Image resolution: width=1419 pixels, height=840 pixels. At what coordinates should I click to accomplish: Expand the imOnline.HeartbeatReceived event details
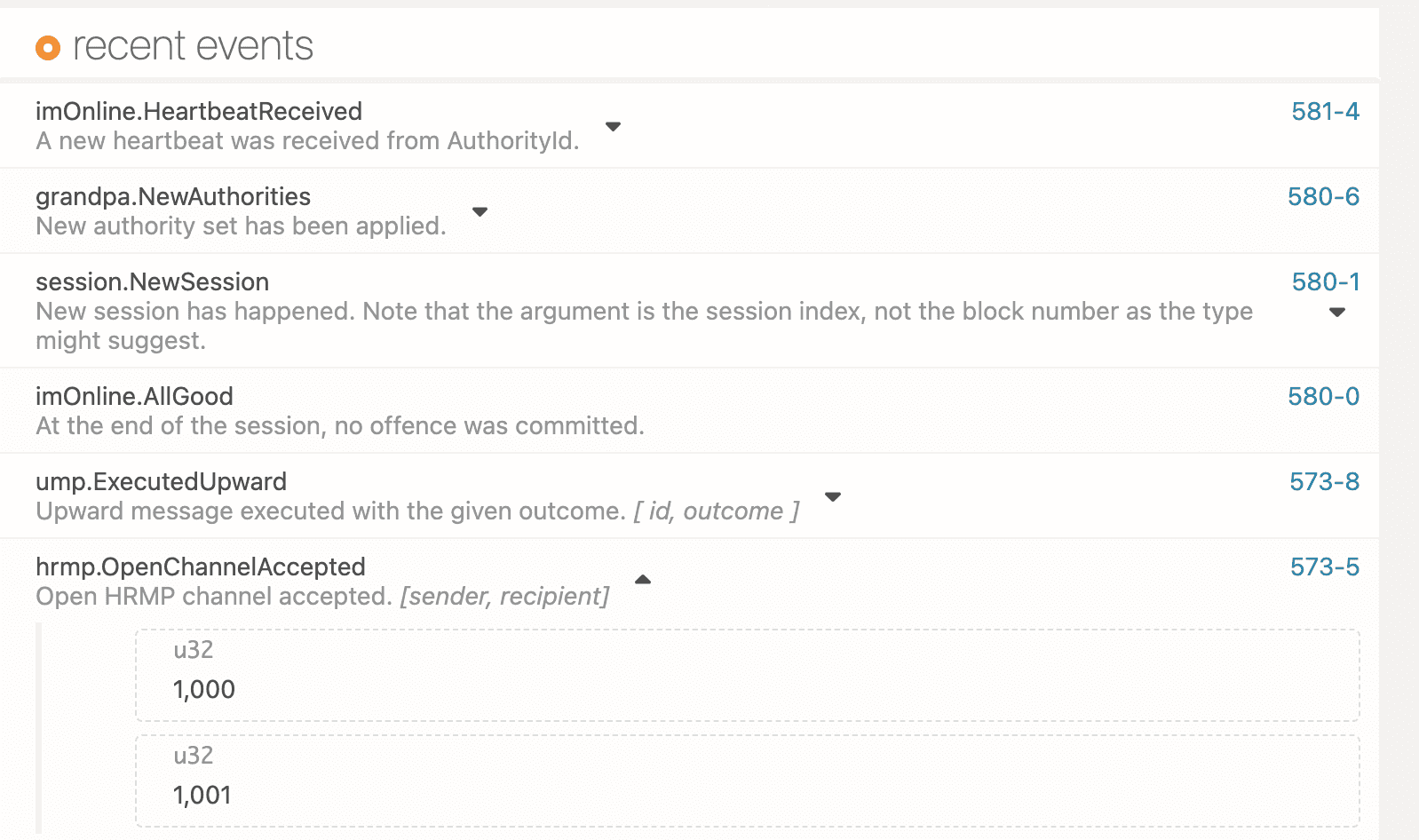[x=613, y=127]
